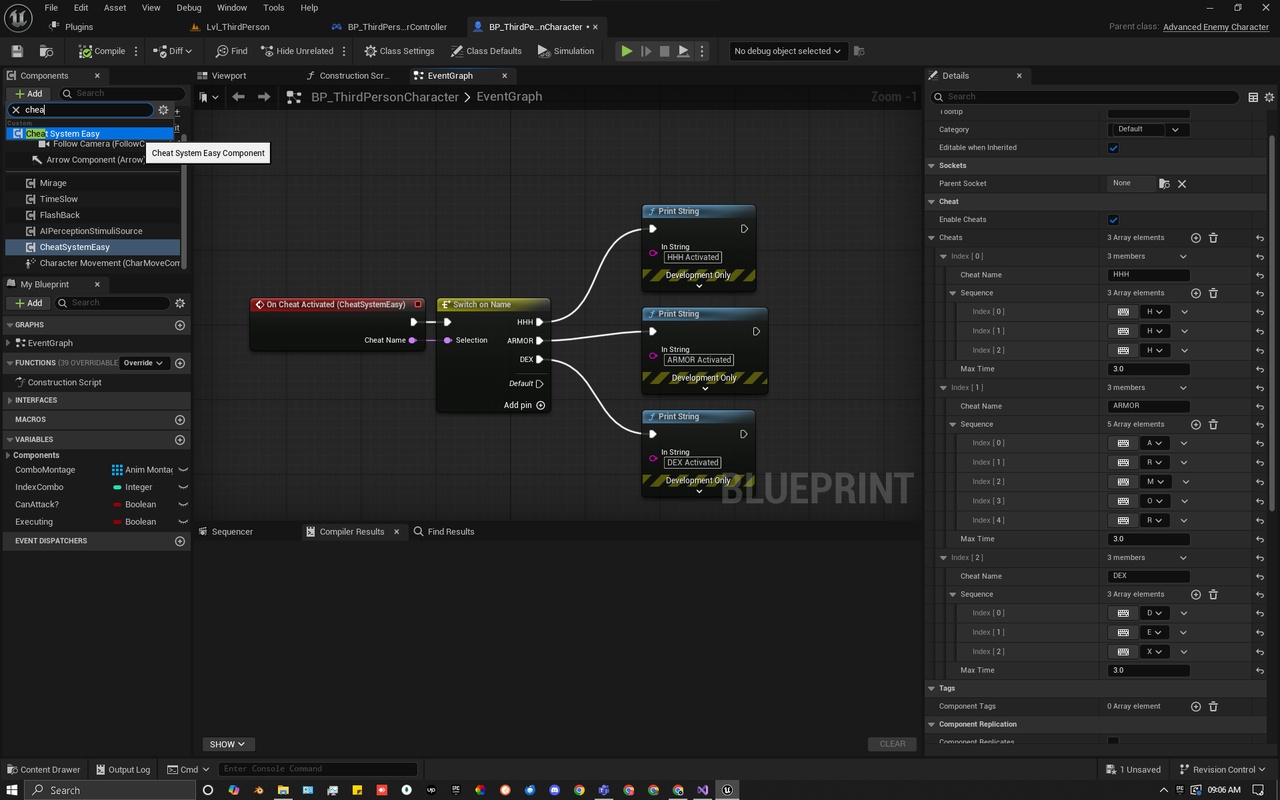Image resolution: width=1280 pixels, height=800 pixels.
Task: Open the Category Default dropdown
Action: [x=1149, y=129]
